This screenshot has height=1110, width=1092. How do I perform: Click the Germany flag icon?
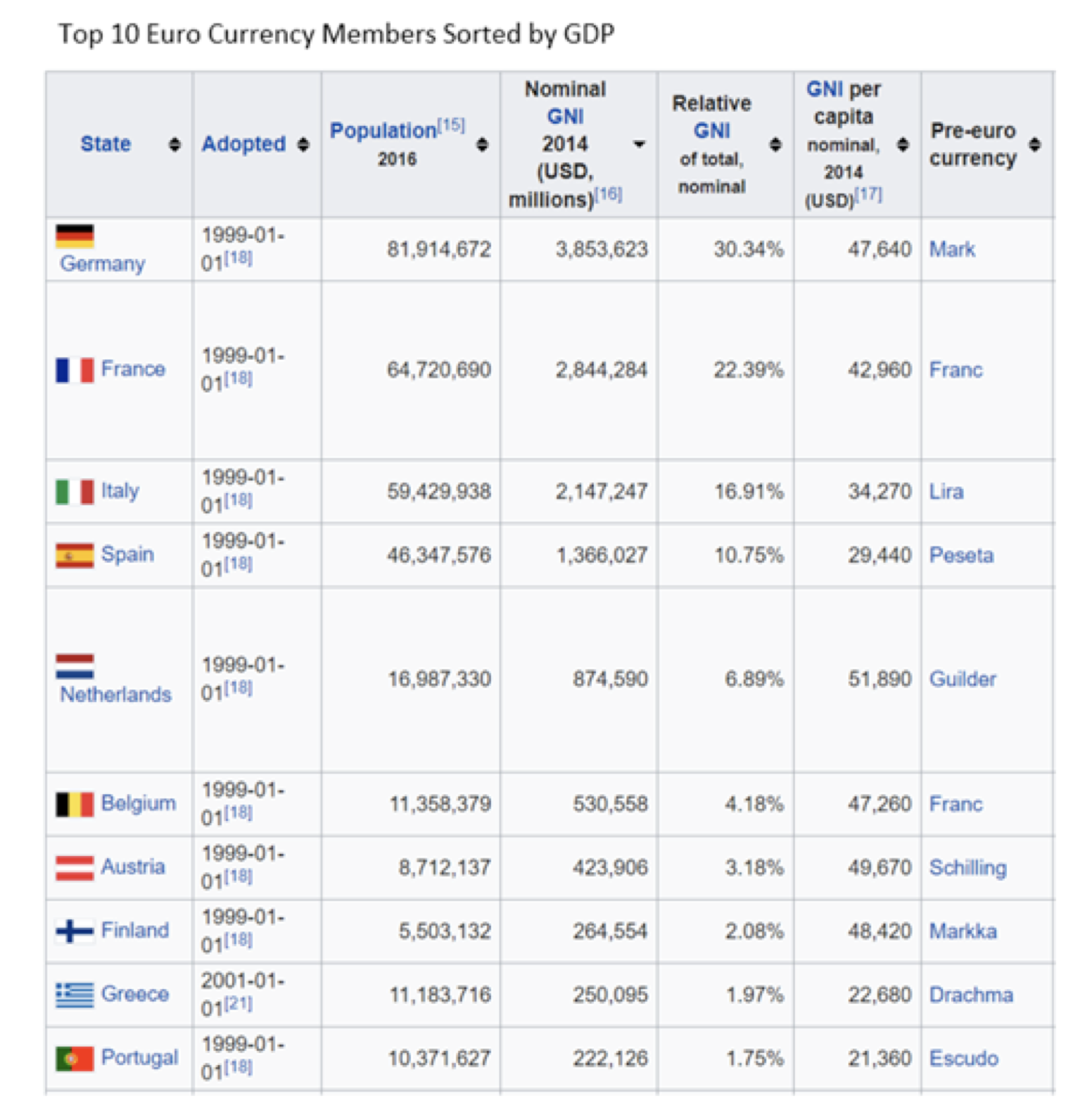75,236
